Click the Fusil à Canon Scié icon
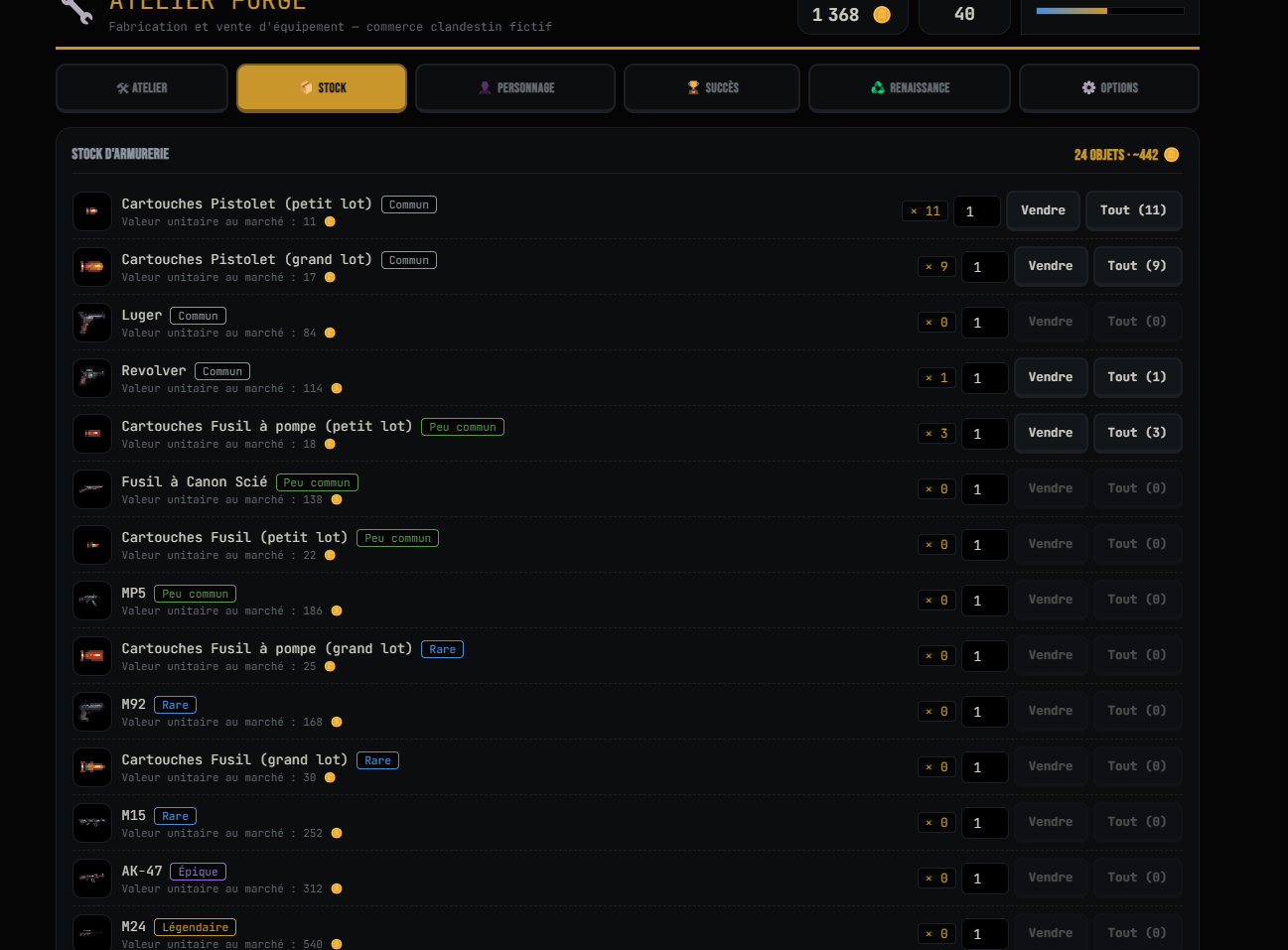The image size is (1288, 950). pyautogui.click(x=92, y=489)
